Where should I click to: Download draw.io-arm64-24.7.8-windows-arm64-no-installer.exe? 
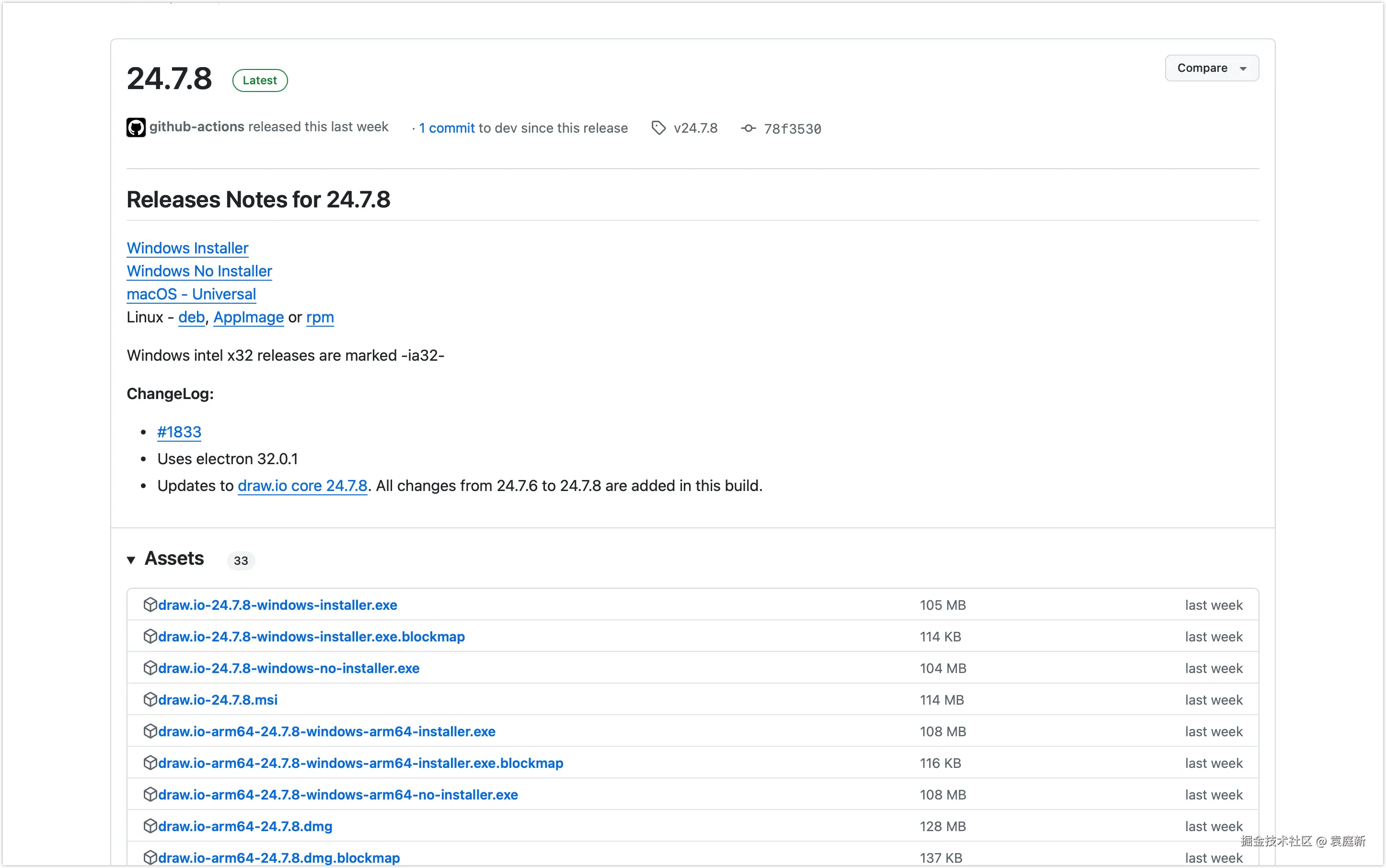[x=338, y=795]
